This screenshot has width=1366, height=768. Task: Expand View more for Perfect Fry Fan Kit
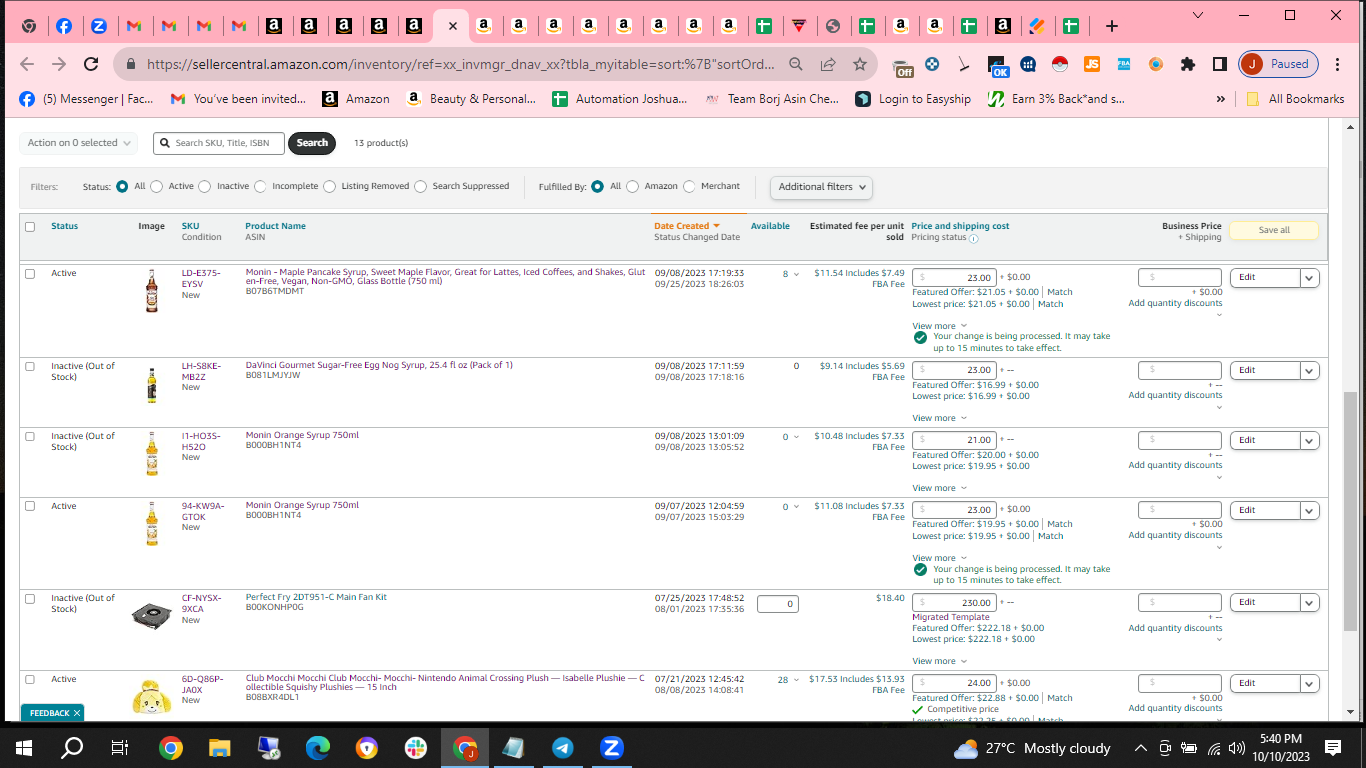(x=939, y=661)
